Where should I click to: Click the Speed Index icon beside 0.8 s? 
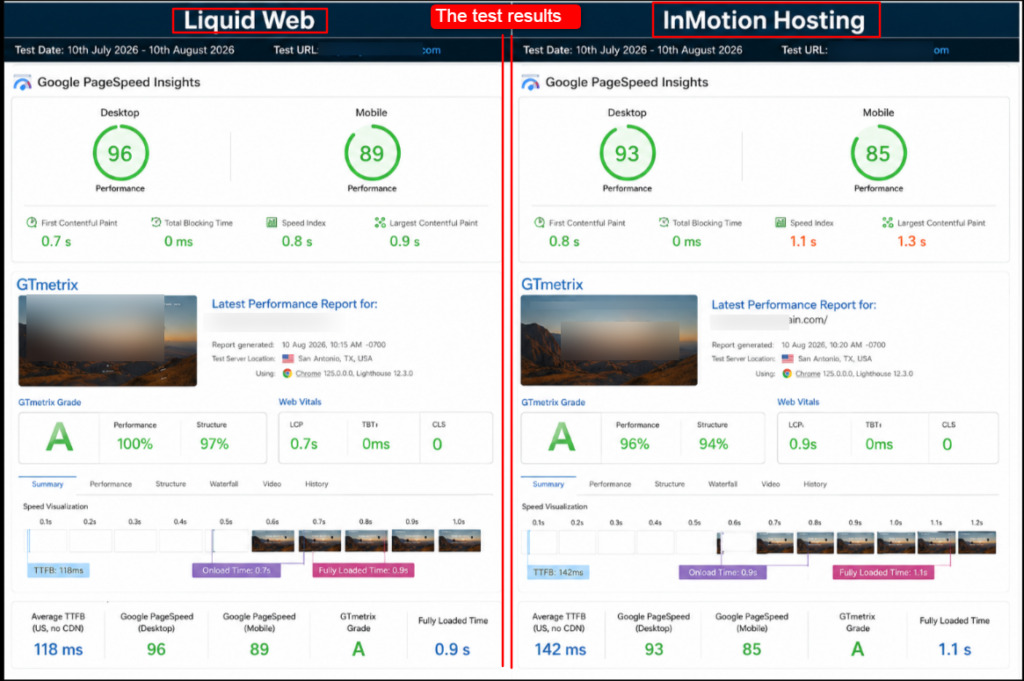click(272, 223)
